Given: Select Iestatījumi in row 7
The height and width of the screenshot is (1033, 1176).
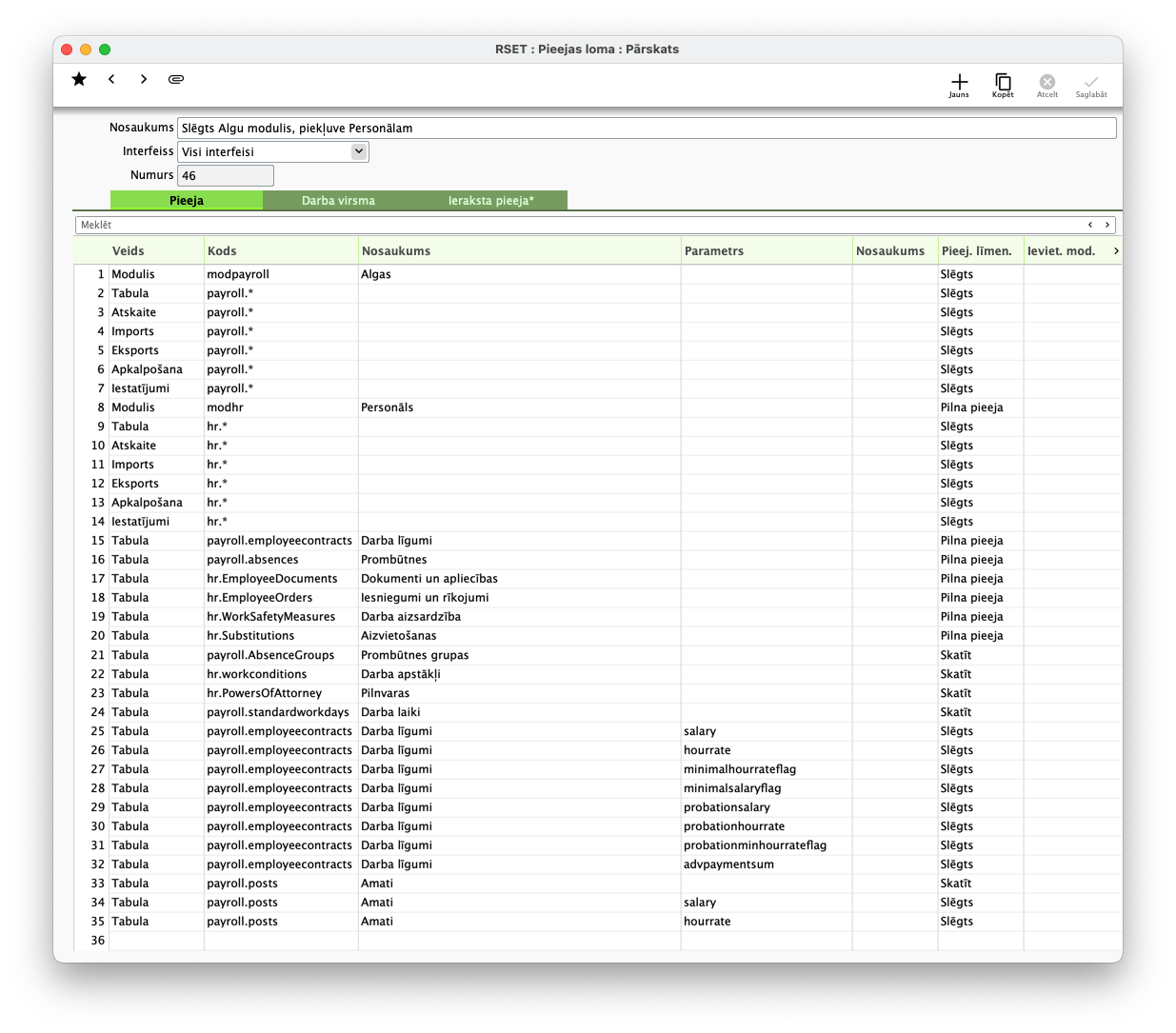Looking at the screenshot, I should click(156, 388).
